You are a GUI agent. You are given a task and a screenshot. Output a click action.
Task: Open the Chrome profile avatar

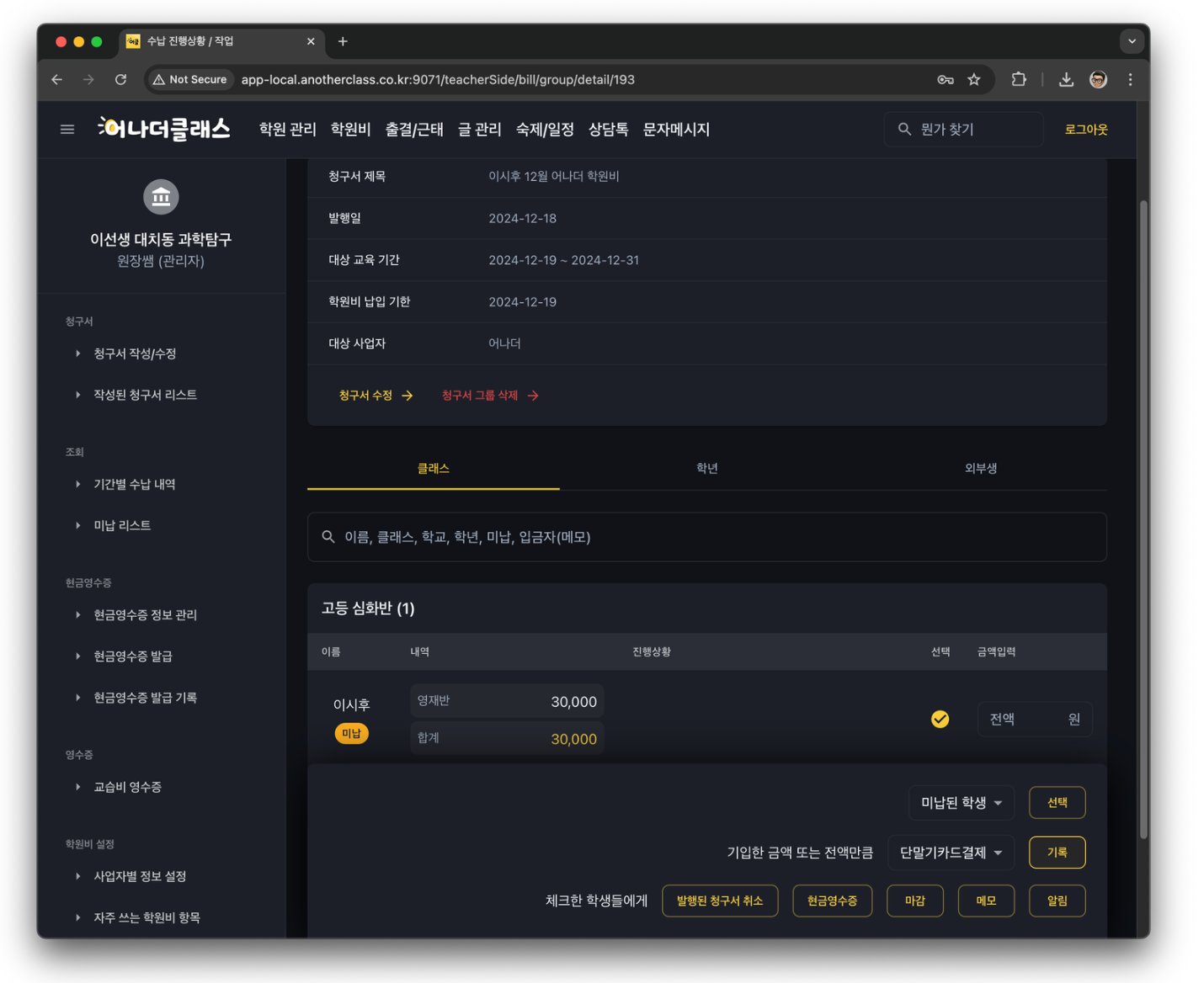1098,79
